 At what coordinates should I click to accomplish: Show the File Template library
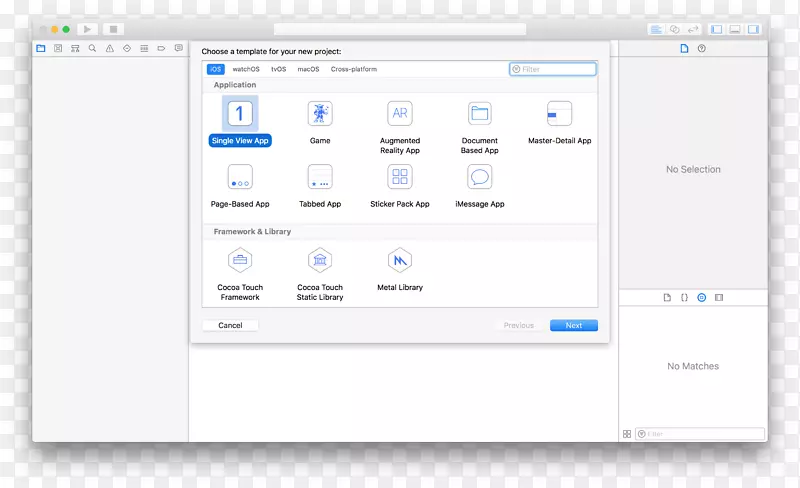[x=667, y=298]
